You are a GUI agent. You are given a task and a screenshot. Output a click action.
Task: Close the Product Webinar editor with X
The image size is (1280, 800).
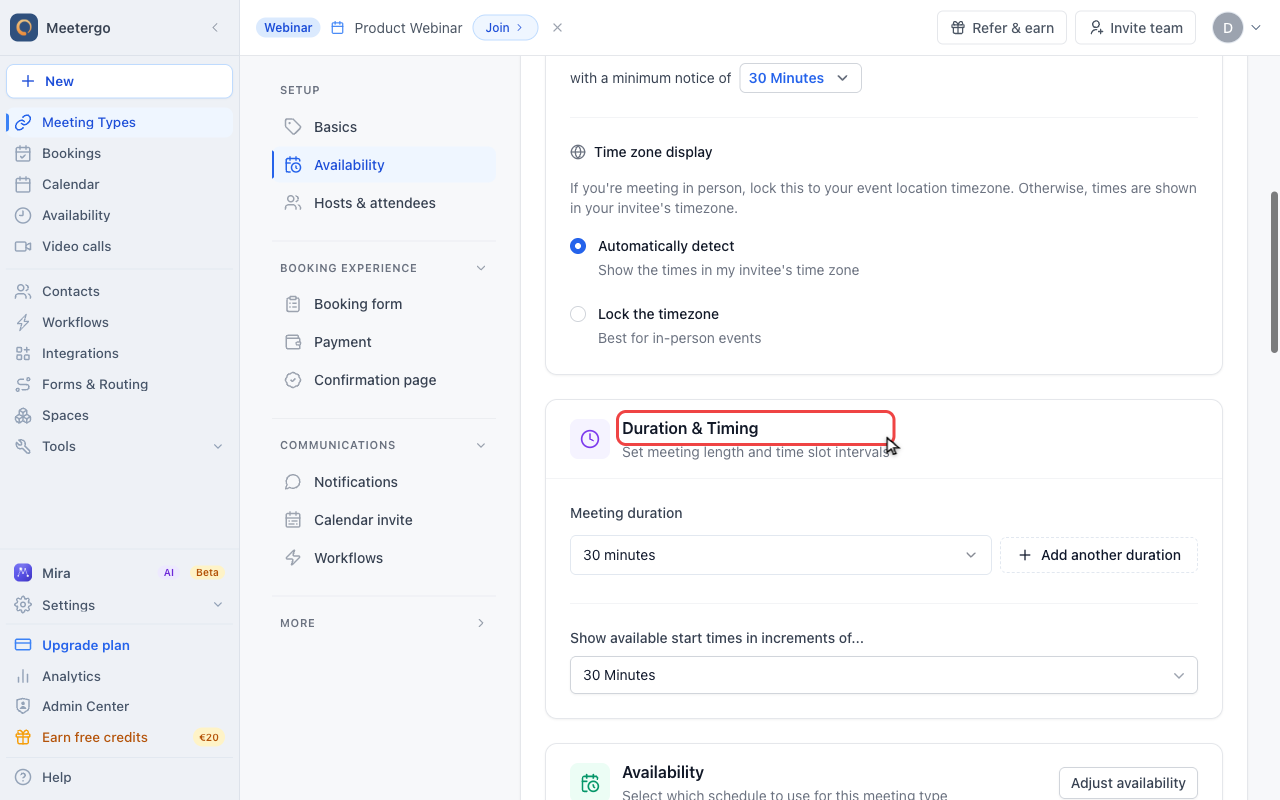coord(558,28)
